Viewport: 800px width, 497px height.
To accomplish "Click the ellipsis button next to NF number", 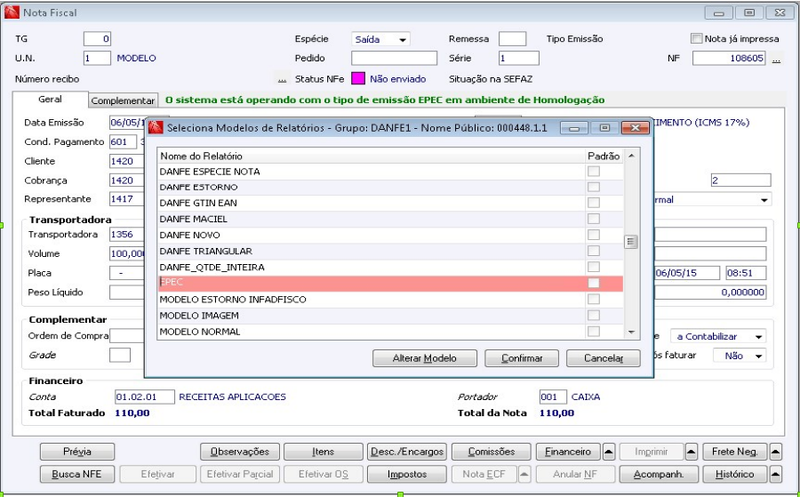I will [776, 59].
